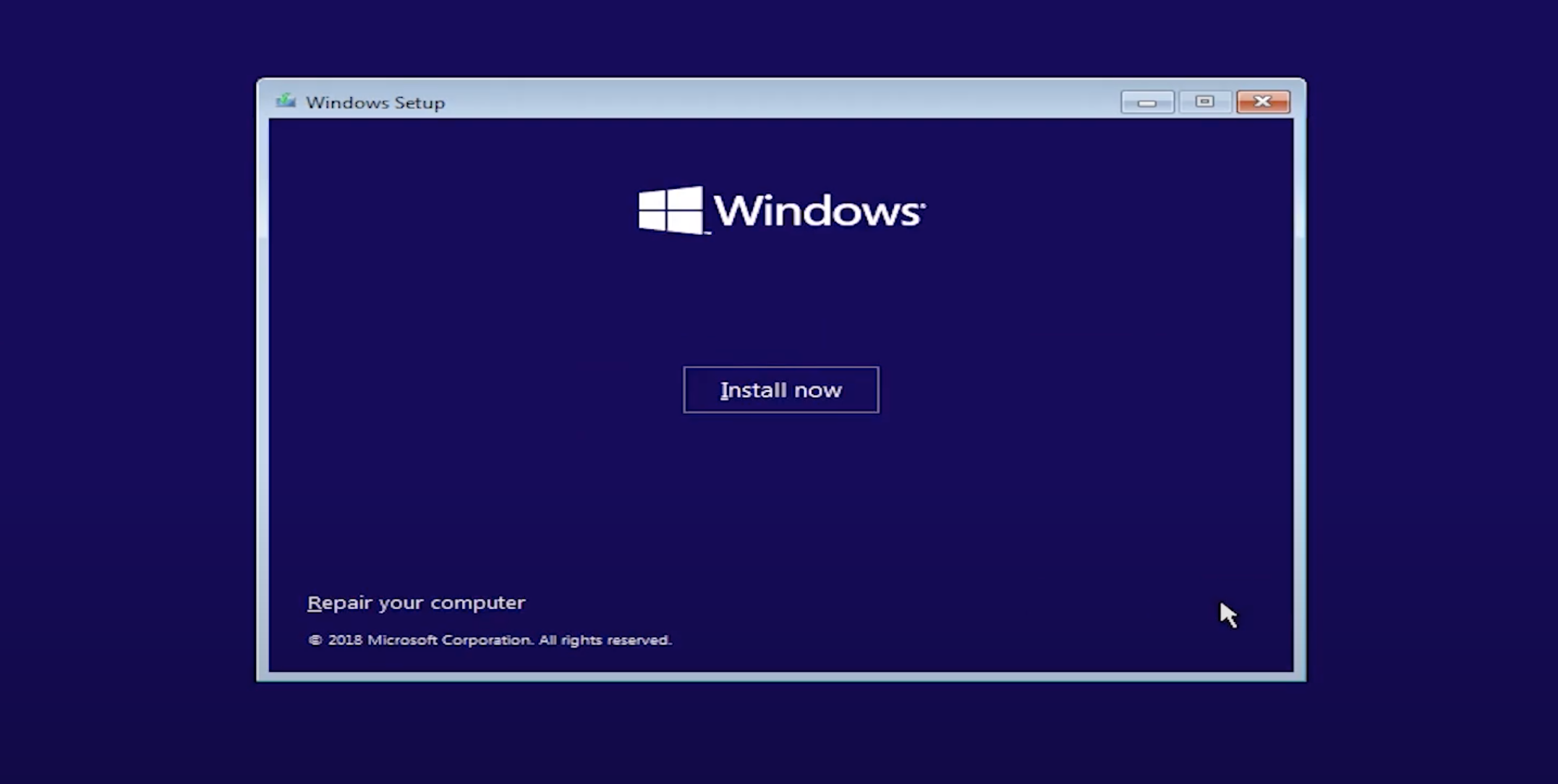Viewport: 1558px width, 784px height.
Task: Maximize the Windows Setup window
Action: pos(1205,102)
